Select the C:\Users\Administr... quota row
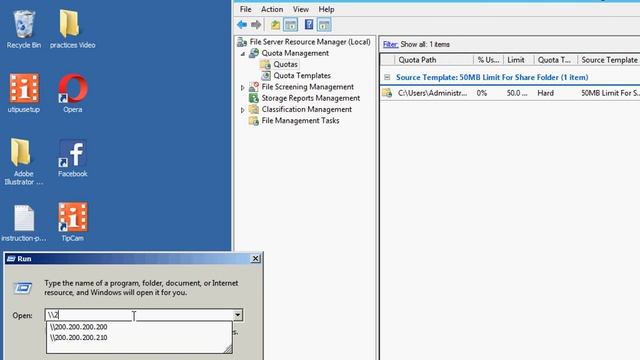The width and height of the screenshot is (640, 360). tap(510, 93)
